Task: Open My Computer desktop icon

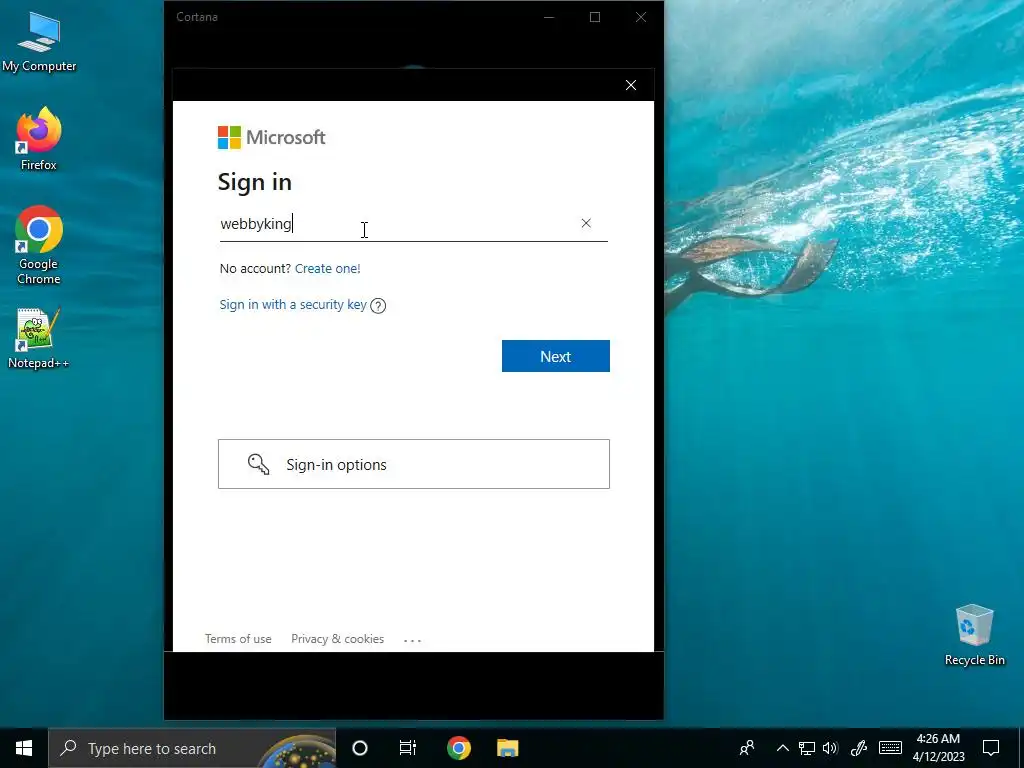Action: (39, 42)
